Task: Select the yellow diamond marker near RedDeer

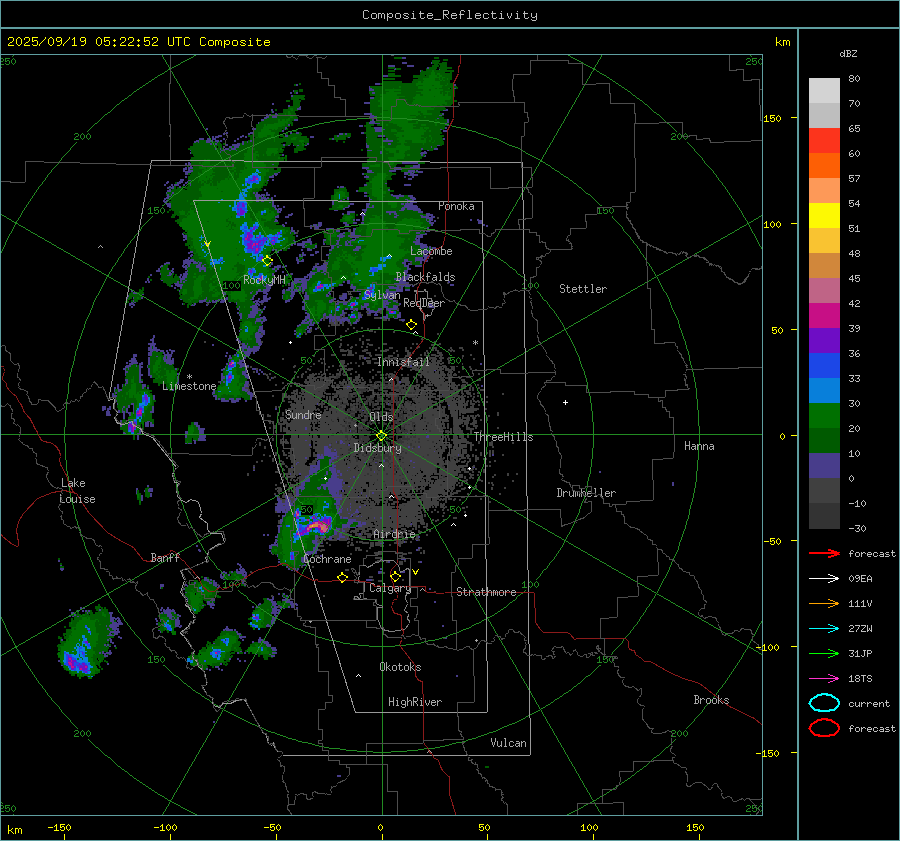Action: pos(411,325)
